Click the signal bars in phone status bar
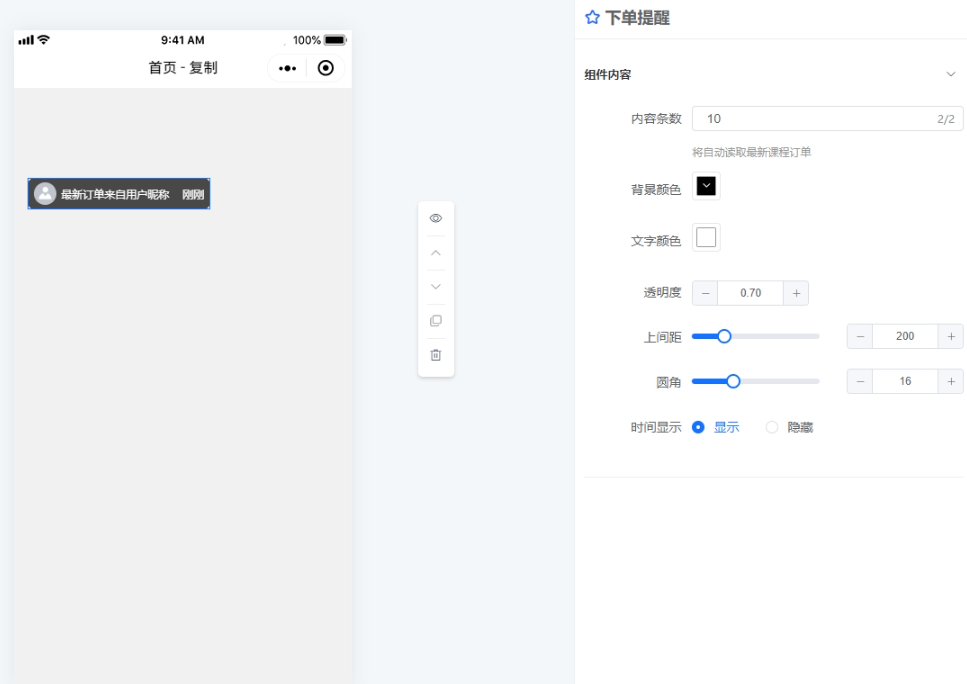 pyautogui.click(x=26, y=40)
